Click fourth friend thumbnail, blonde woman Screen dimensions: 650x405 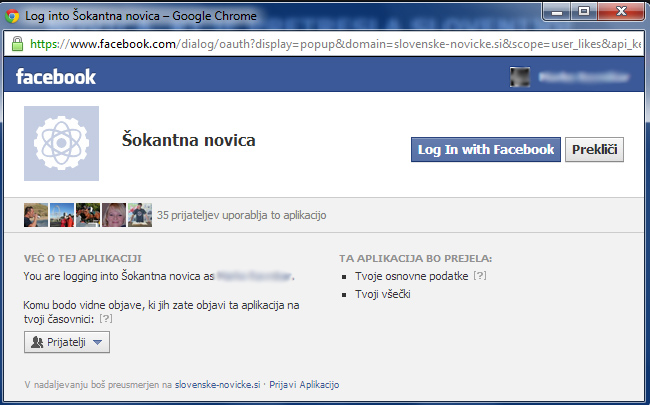point(114,215)
